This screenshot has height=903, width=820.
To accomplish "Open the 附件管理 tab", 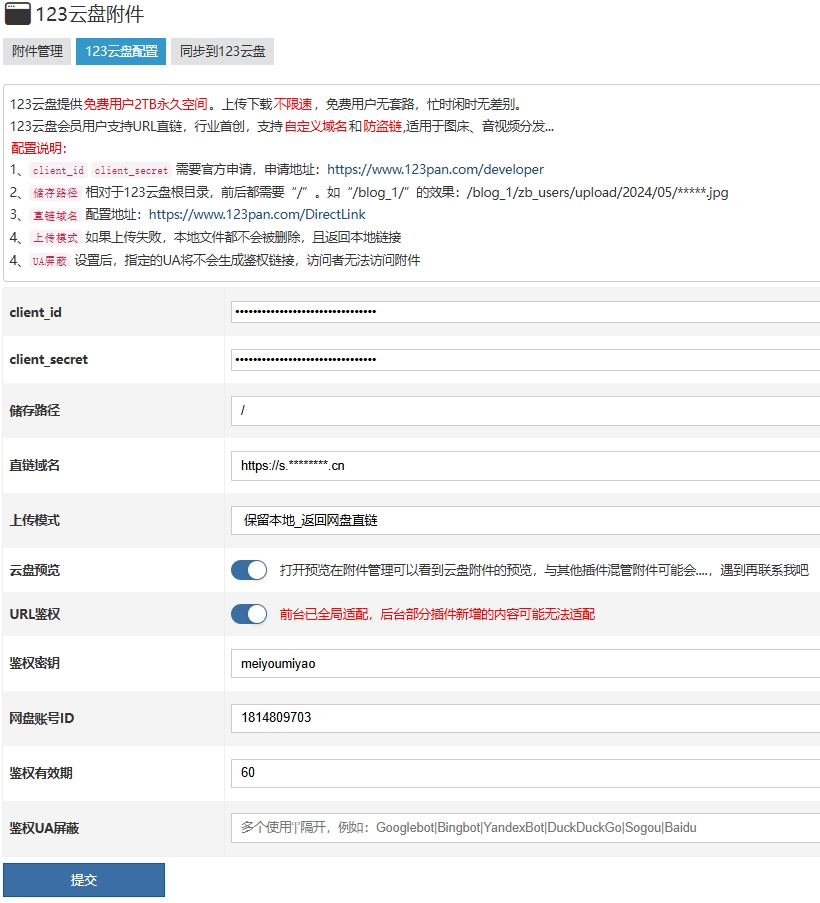I will tap(37, 51).
